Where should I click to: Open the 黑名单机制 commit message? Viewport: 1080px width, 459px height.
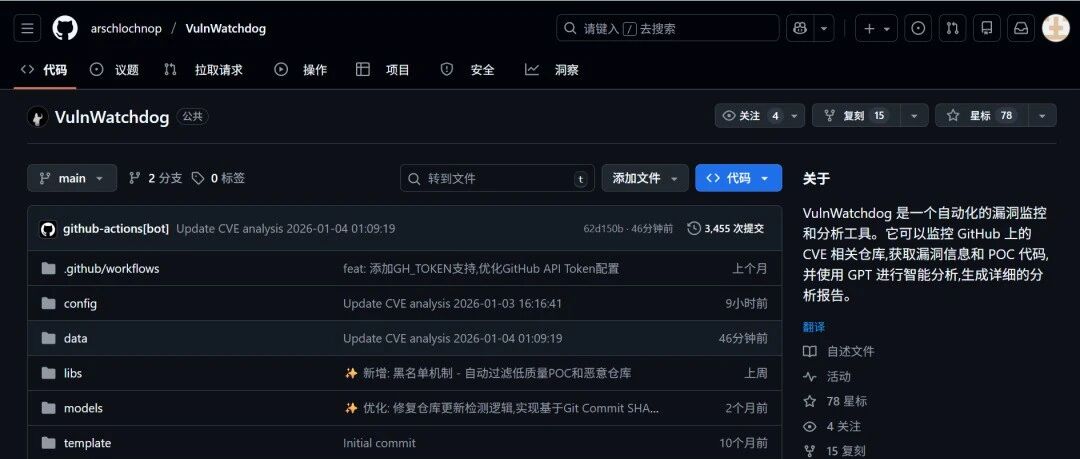[x=488, y=374]
